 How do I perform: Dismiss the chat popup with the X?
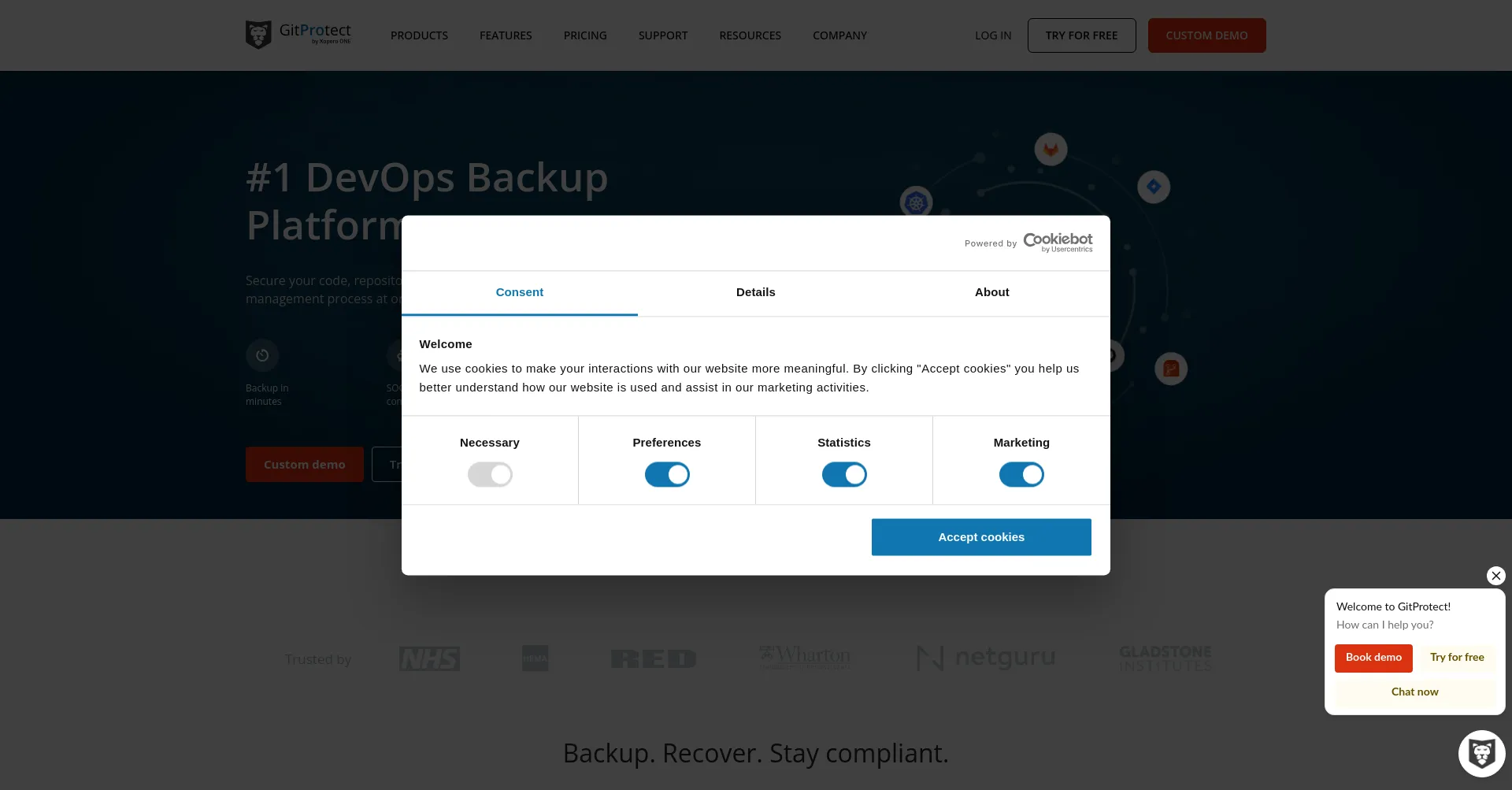[1495, 575]
